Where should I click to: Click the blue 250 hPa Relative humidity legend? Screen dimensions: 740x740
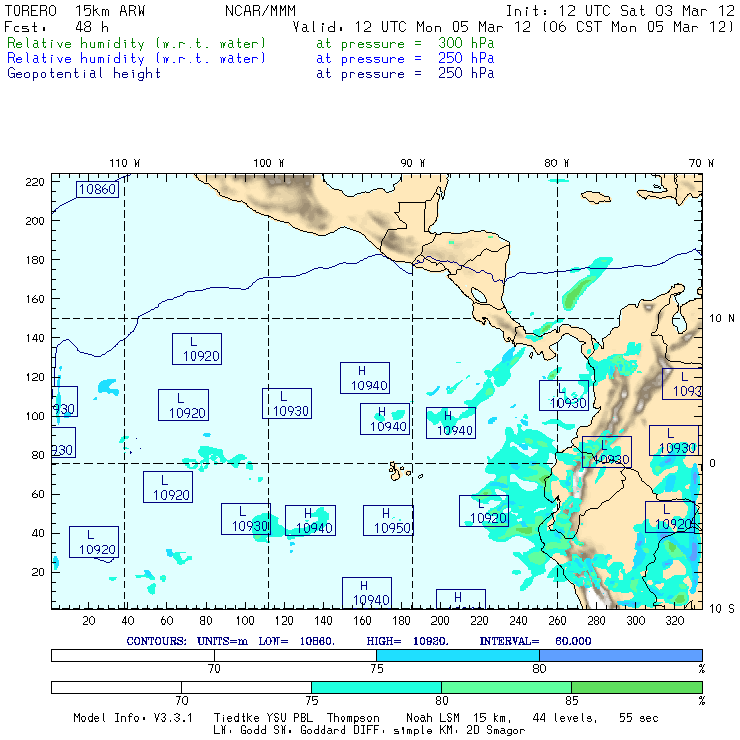[137, 59]
